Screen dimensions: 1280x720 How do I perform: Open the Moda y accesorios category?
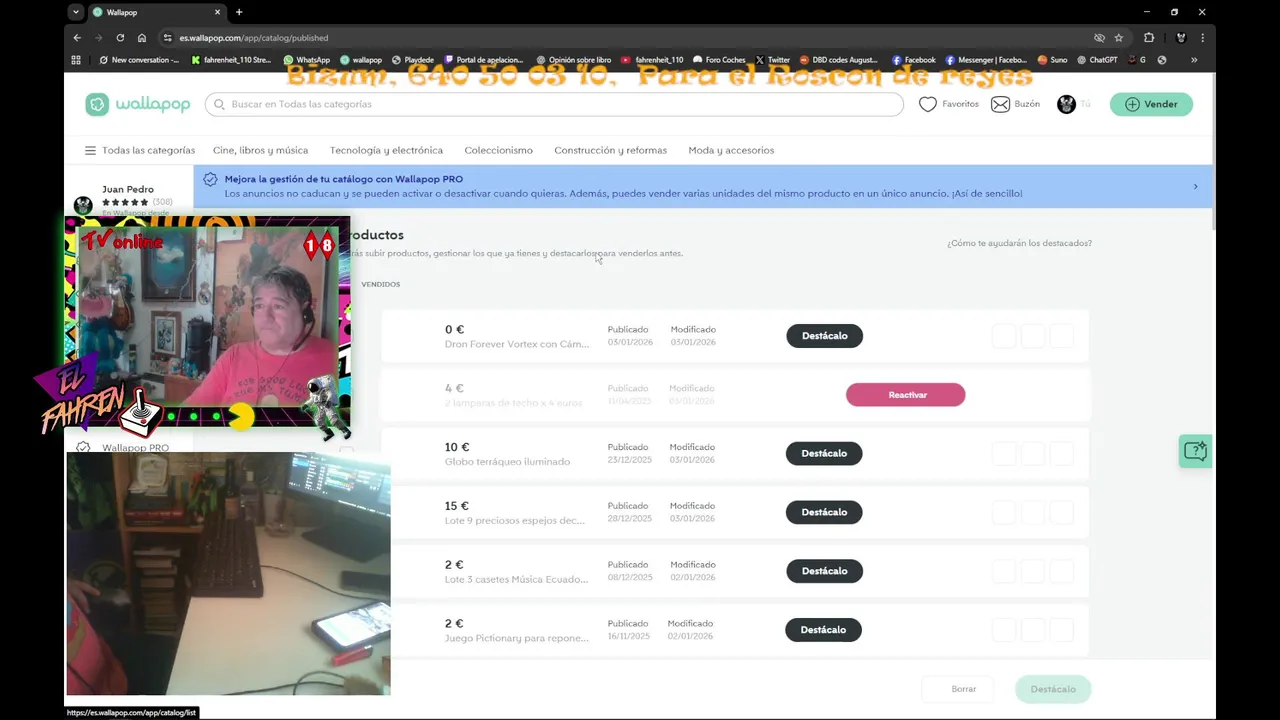pos(731,150)
